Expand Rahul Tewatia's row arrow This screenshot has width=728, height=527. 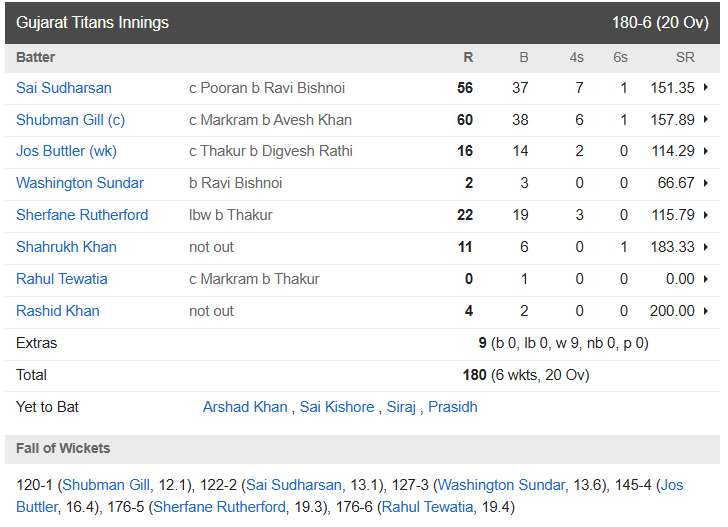tap(706, 279)
